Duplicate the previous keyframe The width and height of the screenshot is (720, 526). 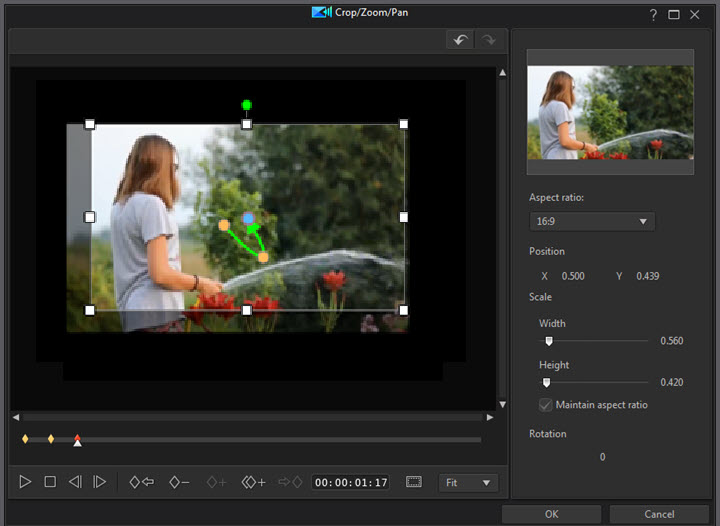tap(254, 482)
